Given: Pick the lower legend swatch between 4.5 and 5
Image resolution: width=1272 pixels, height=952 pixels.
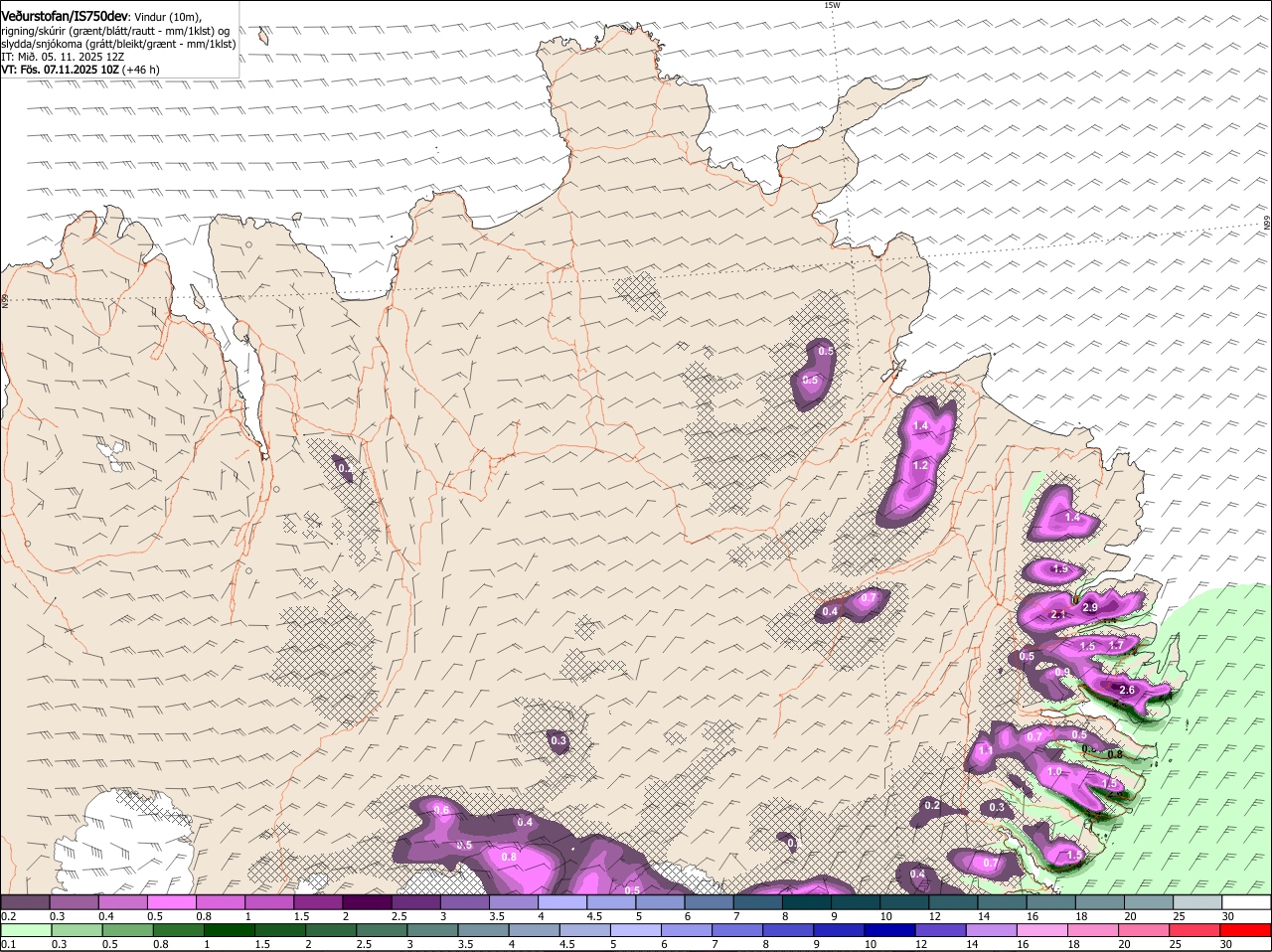Looking at the screenshot, I should [x=585, y=931].
